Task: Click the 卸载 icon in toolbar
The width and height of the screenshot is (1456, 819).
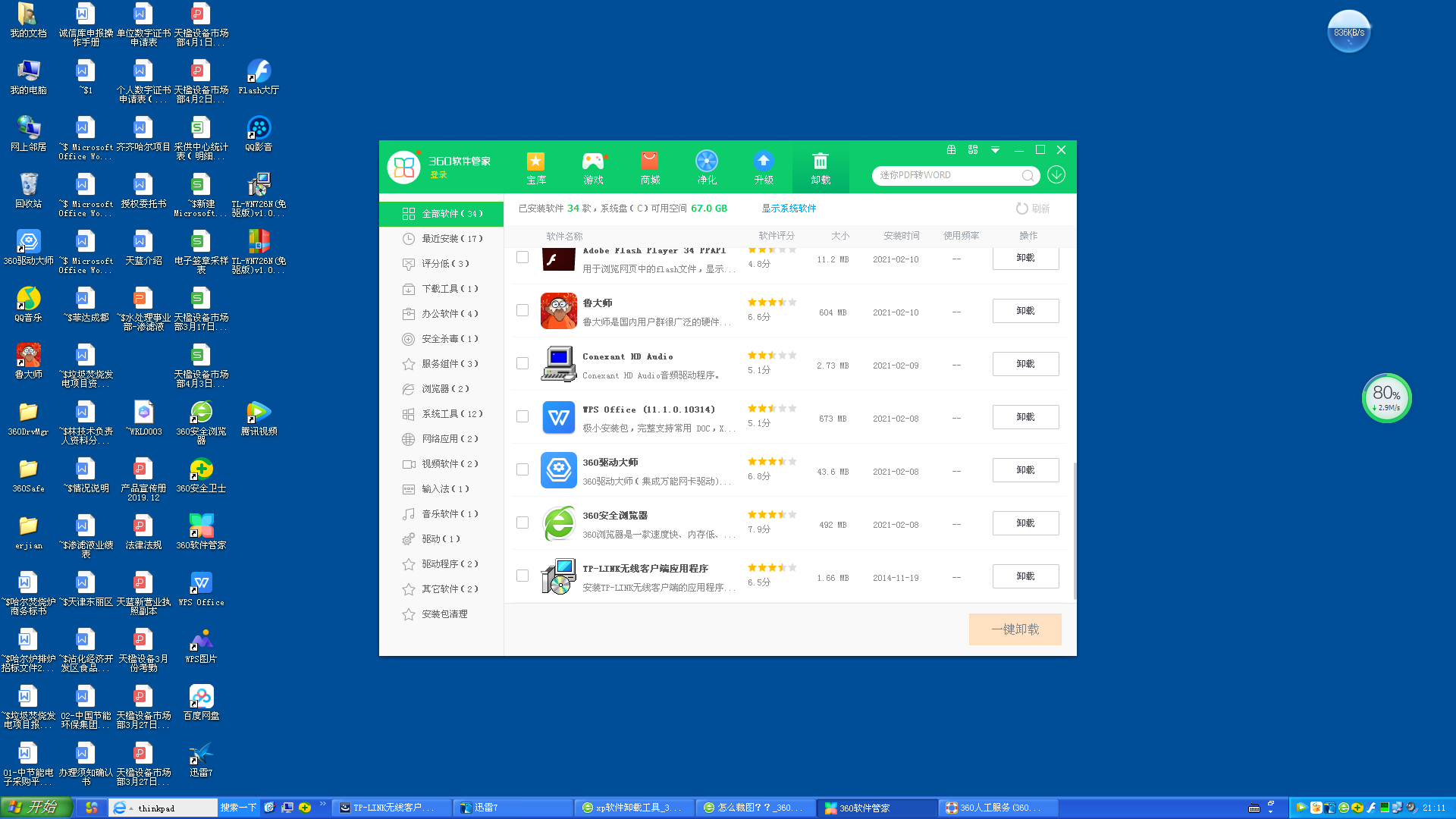Action: tap(818, 167)
